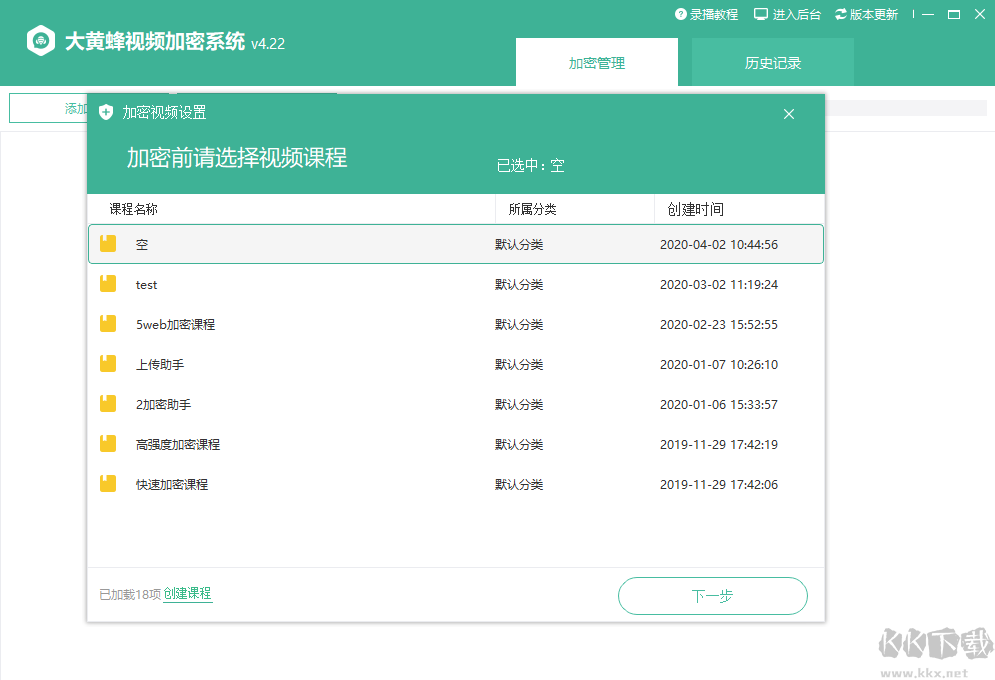Click the folder icon beside test course
Viewport: 995px width, 680px height.
tap(107, 284)
